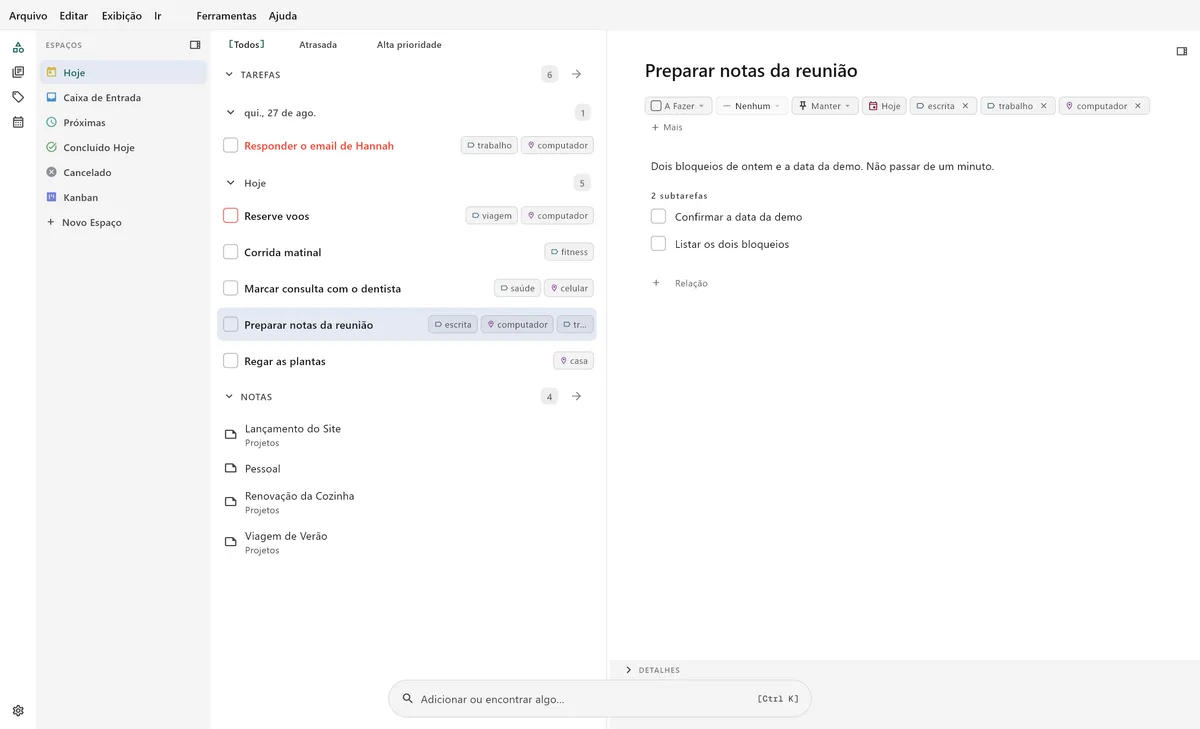Check off Responder o email de Hannah
This screenshot has height=729, width=1200.
tap(231, 146)
